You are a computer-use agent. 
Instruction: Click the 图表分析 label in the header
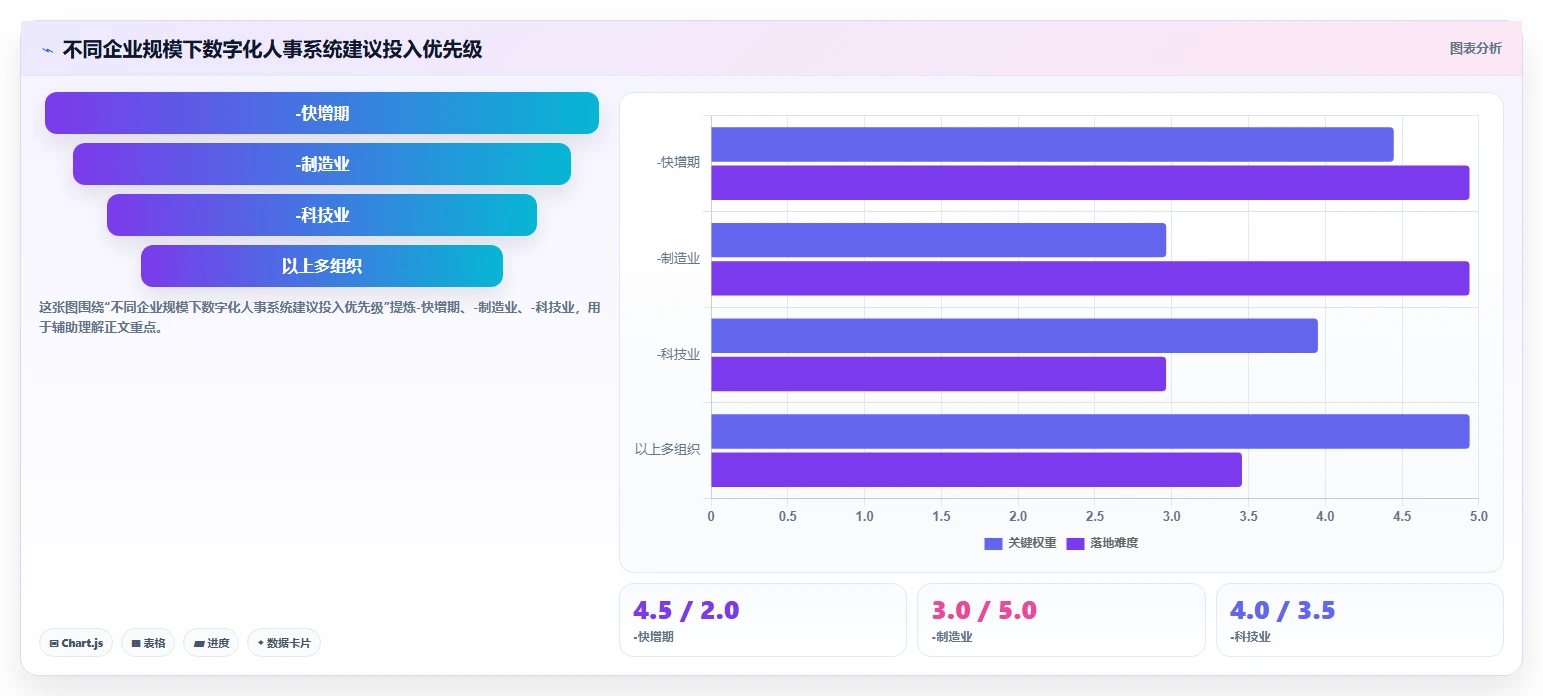1475,48
